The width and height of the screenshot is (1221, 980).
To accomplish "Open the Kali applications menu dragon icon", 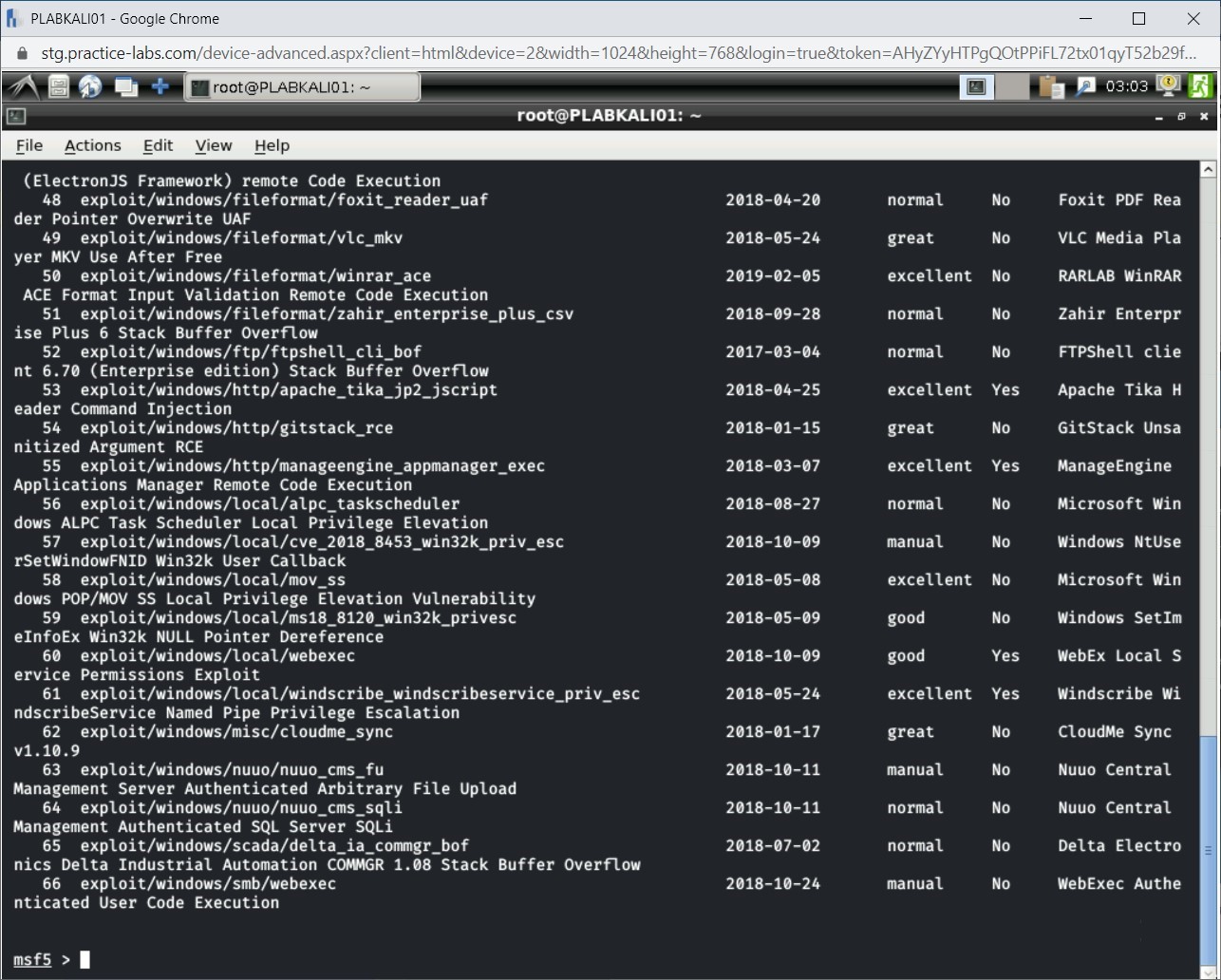I will coord(22,86).
